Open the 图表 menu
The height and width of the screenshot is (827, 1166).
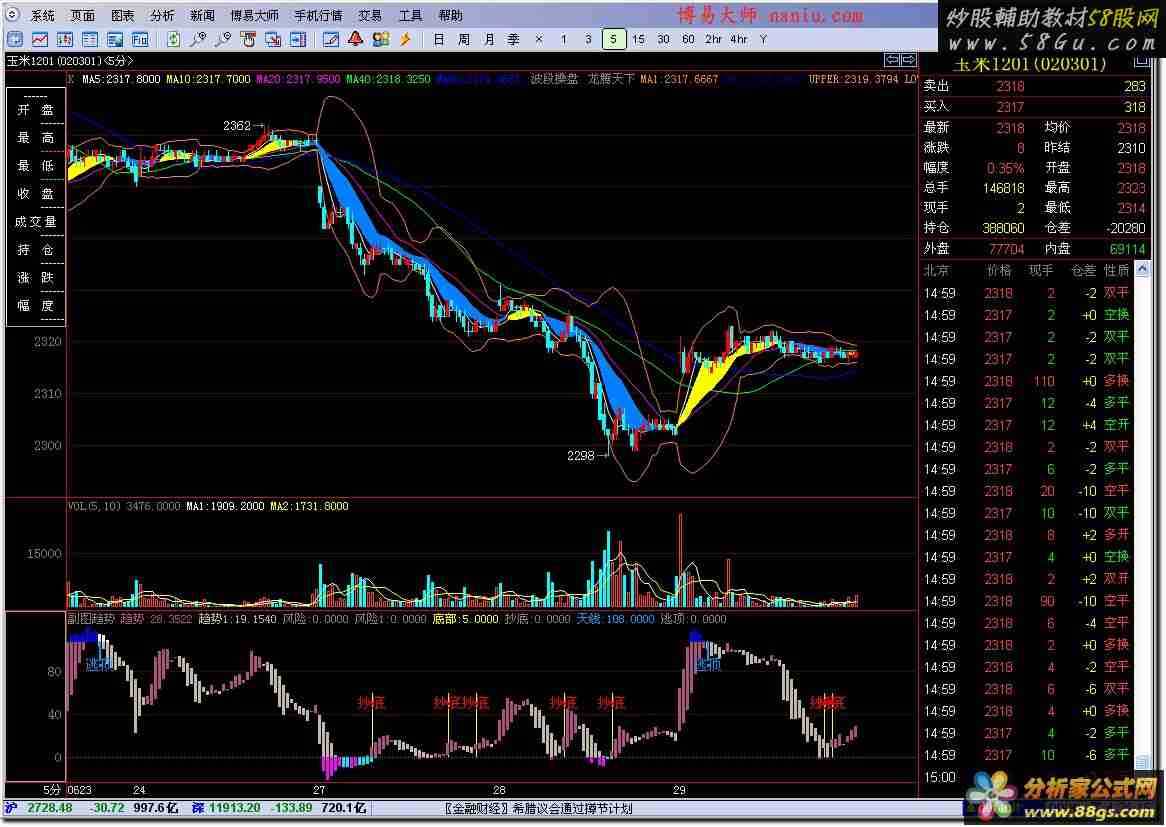(123, 16)
